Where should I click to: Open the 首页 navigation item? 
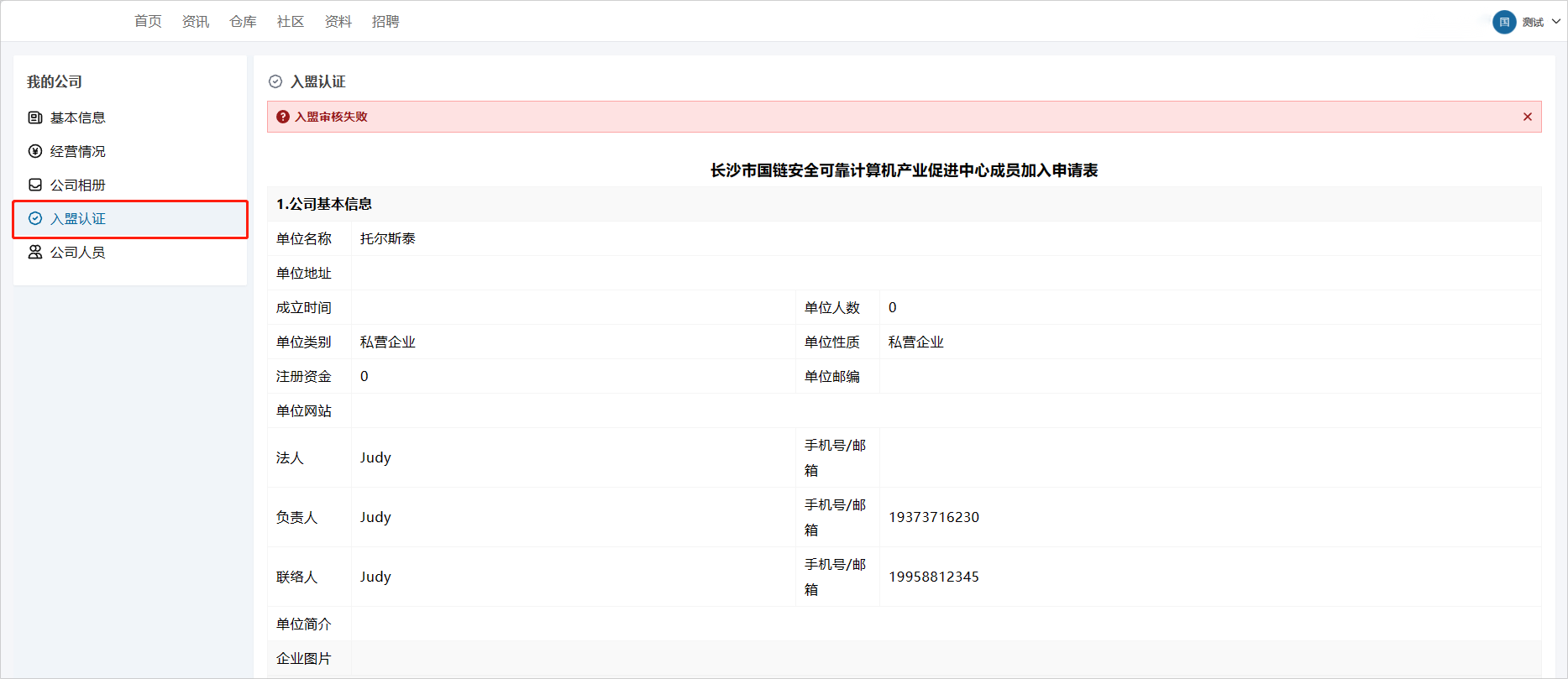point(148,22)
